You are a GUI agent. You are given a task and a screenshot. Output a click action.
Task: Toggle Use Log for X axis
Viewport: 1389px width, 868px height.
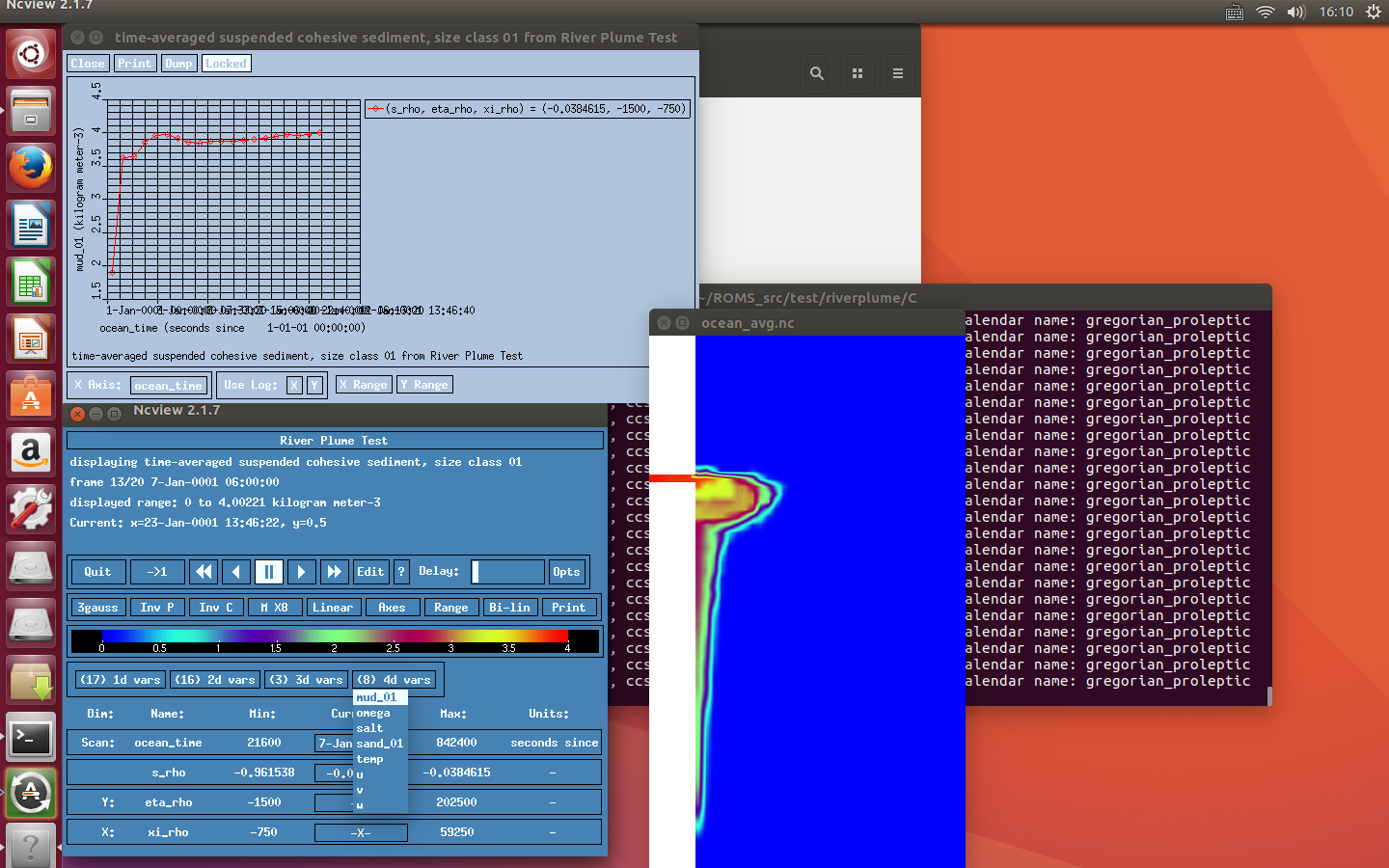294,385
